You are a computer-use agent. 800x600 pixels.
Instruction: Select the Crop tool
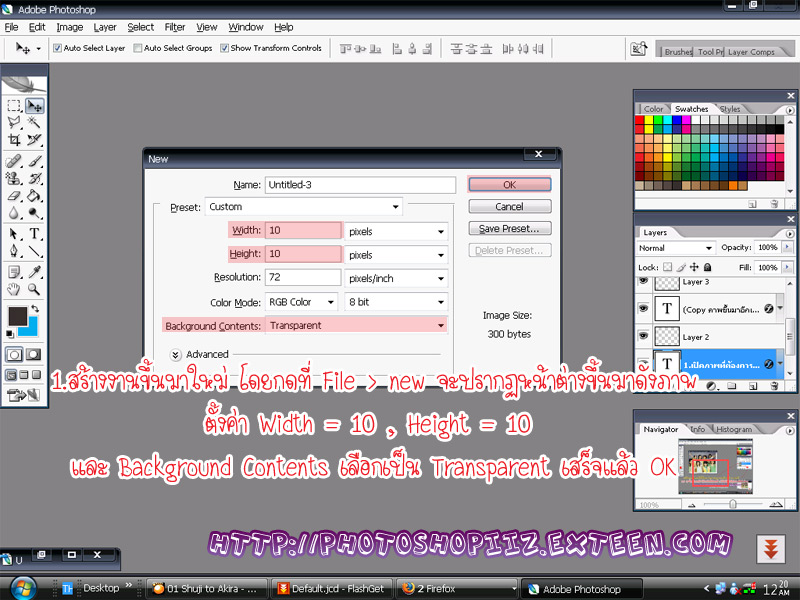tap(14, 139)
